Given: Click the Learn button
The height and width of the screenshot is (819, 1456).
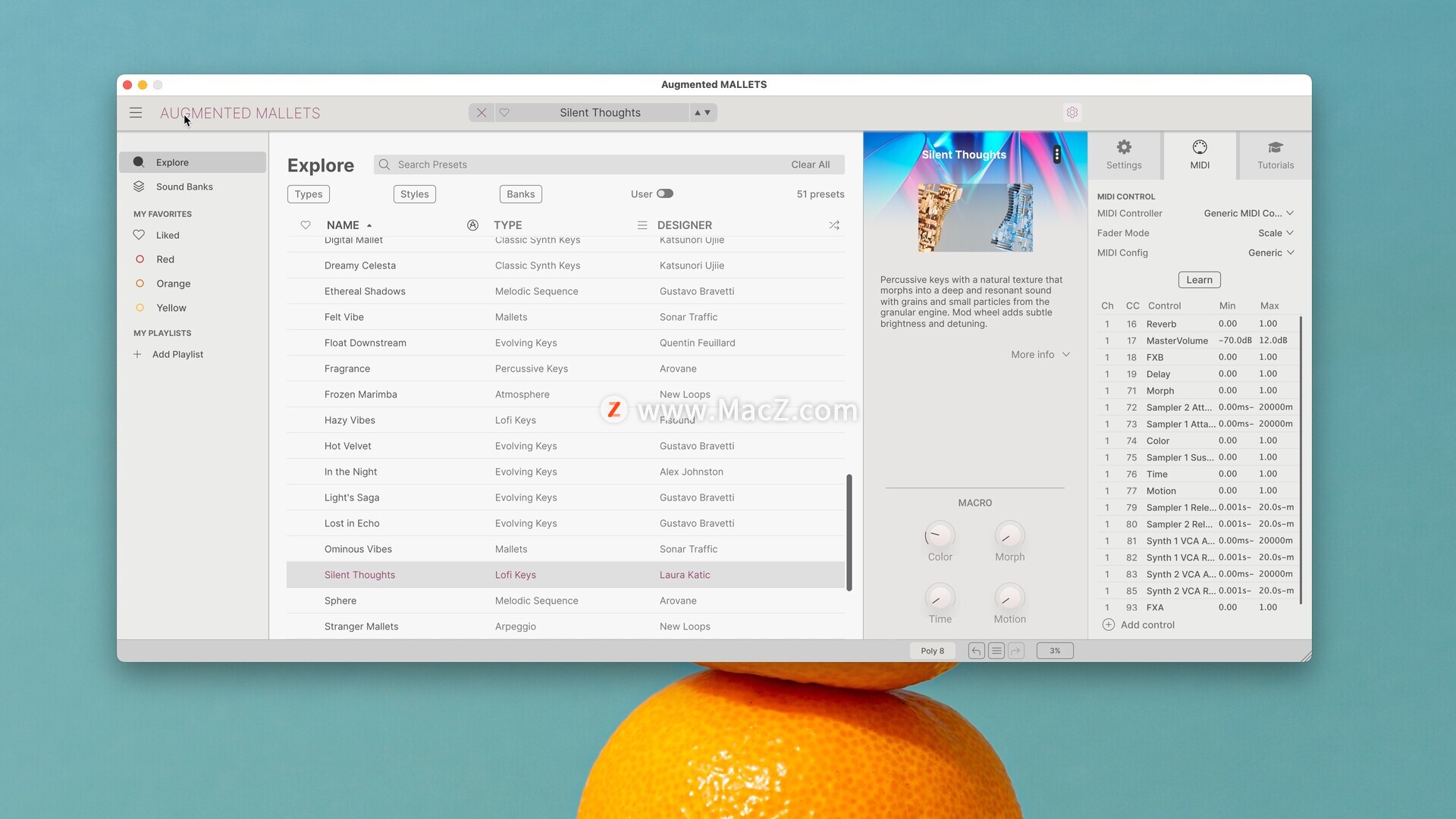Looking at the screenshot, I should click(x=1199, y=280).
